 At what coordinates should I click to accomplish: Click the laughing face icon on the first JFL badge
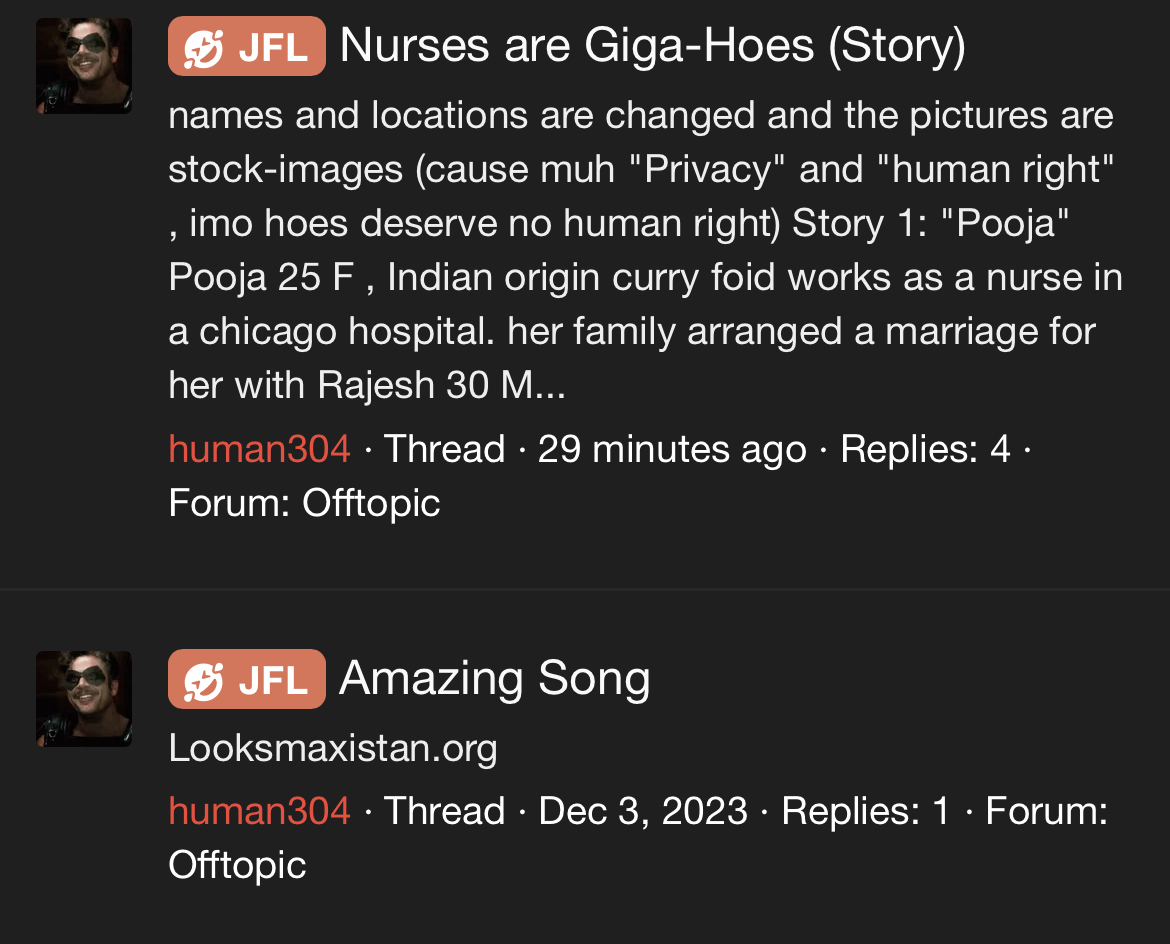204,47
